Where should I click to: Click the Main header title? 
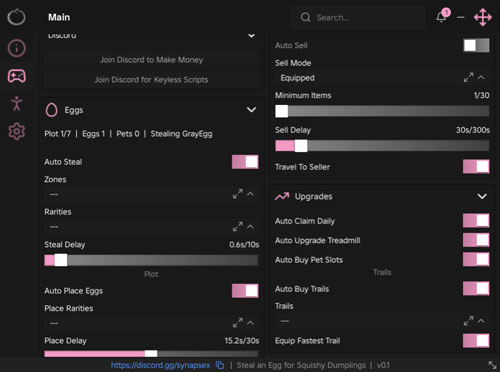[59, 17]
